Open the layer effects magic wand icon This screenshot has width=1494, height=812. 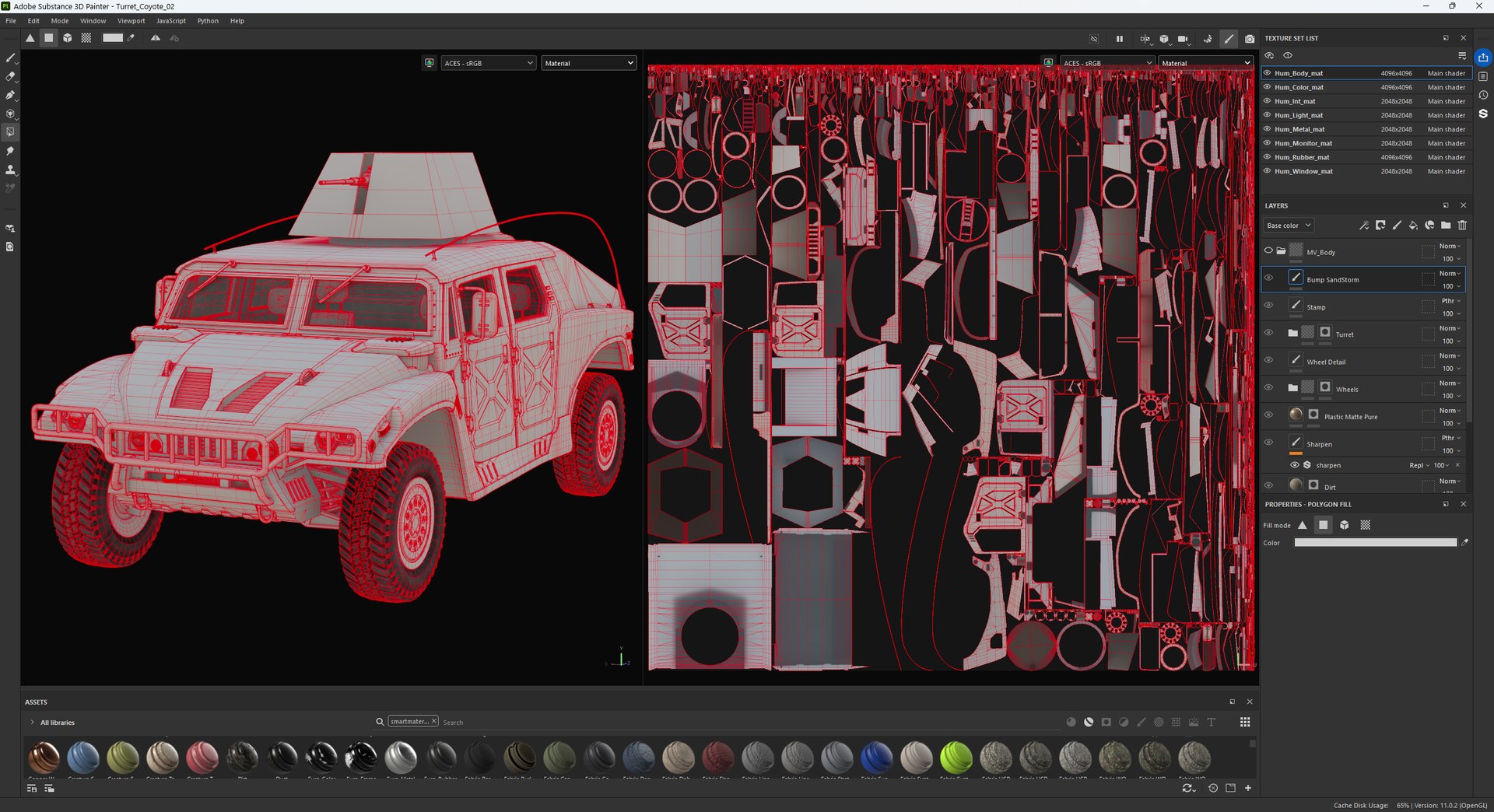point(1364,226)
